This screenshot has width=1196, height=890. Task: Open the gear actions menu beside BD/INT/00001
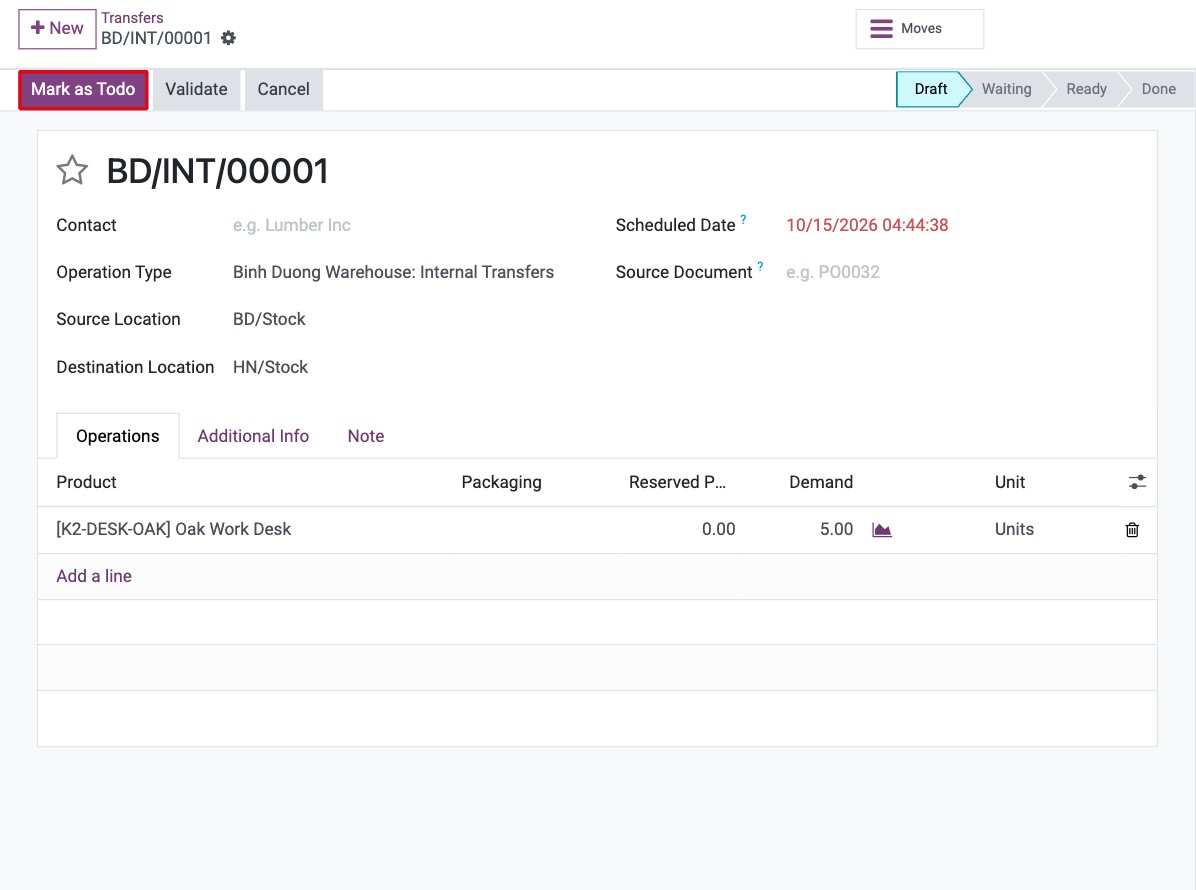(228, 38)
